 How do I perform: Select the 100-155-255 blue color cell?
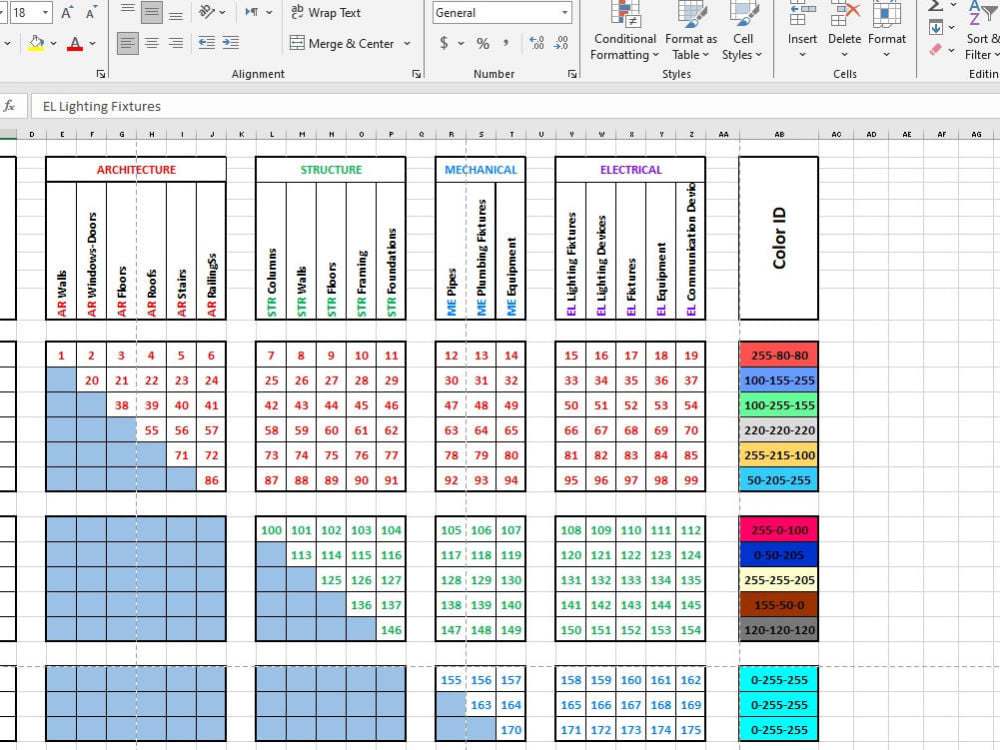(779, 380)
